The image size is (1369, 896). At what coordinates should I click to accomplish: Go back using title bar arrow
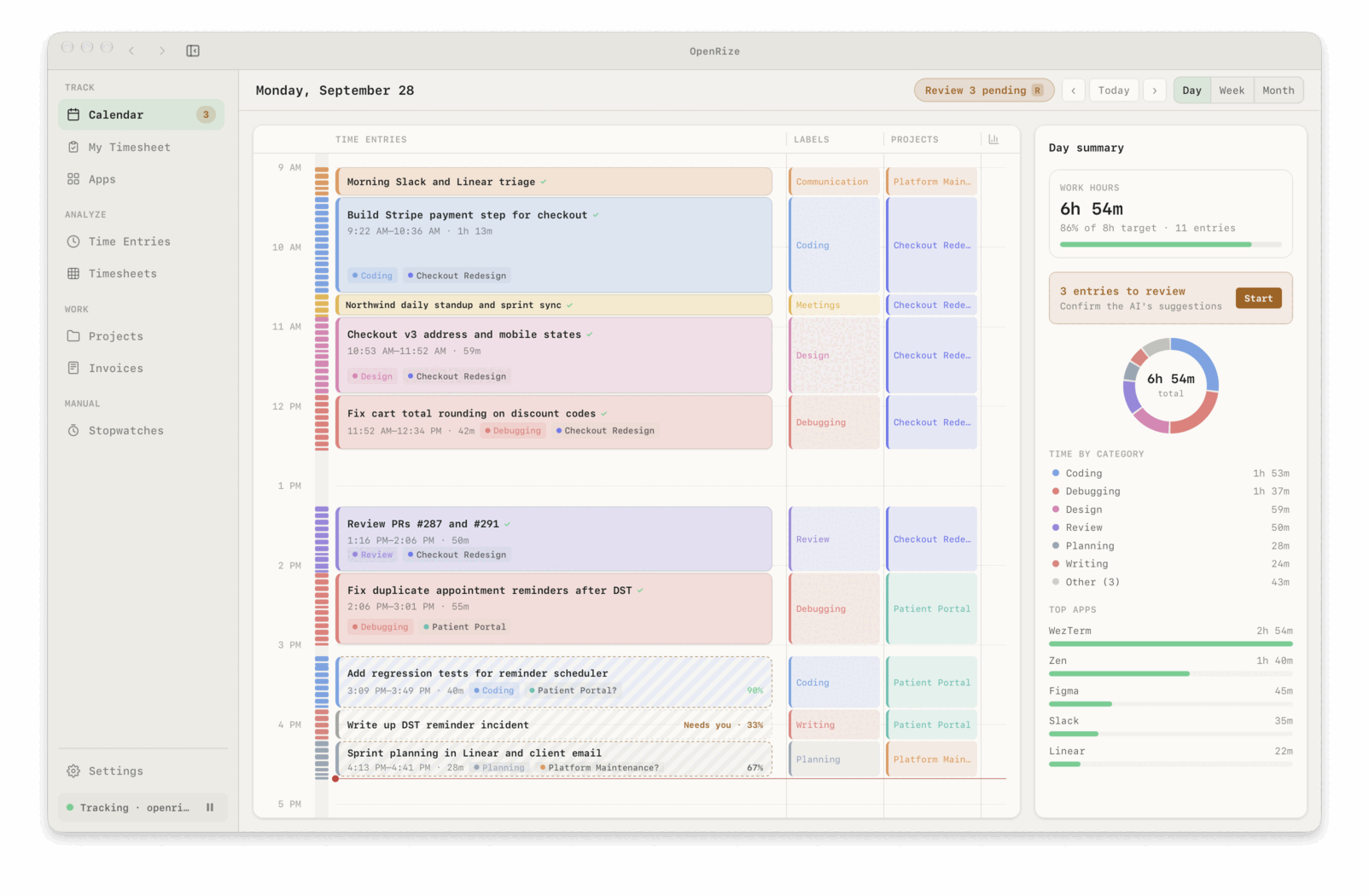[131, 51]
